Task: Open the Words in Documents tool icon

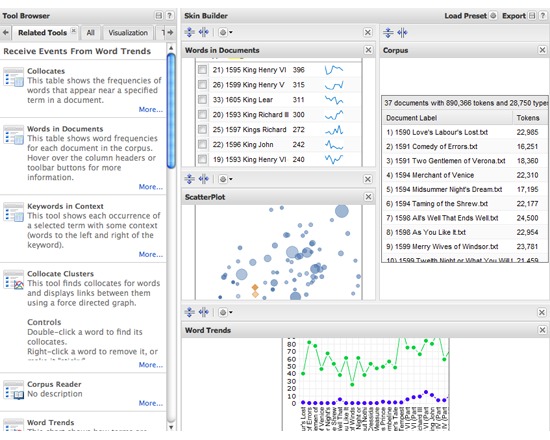Action: tap(14, 135)
